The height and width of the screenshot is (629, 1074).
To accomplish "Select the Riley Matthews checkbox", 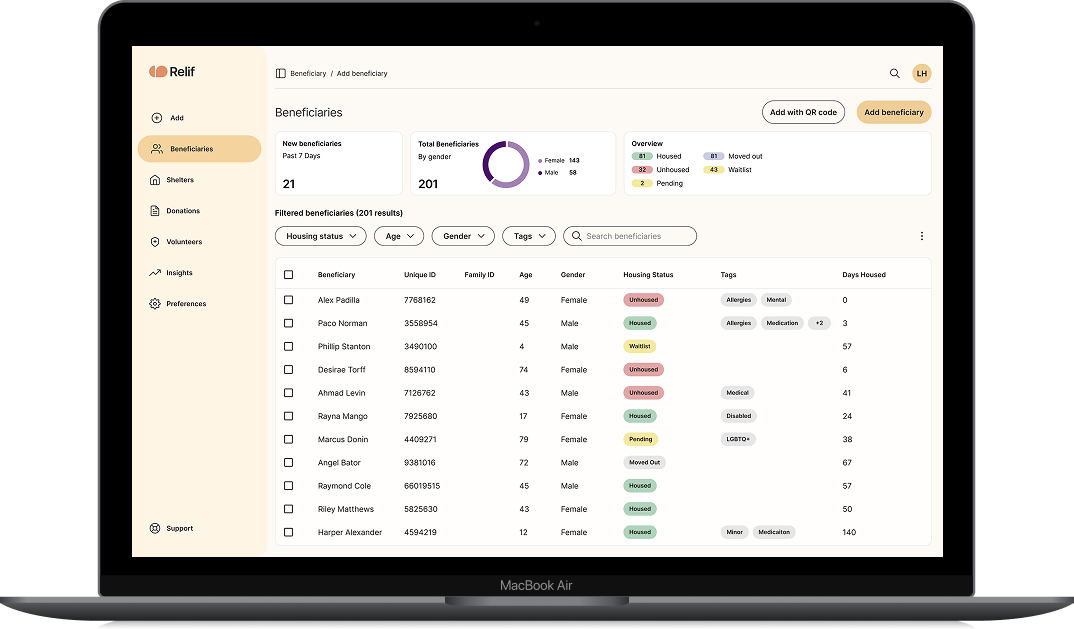I will (288, 509).
